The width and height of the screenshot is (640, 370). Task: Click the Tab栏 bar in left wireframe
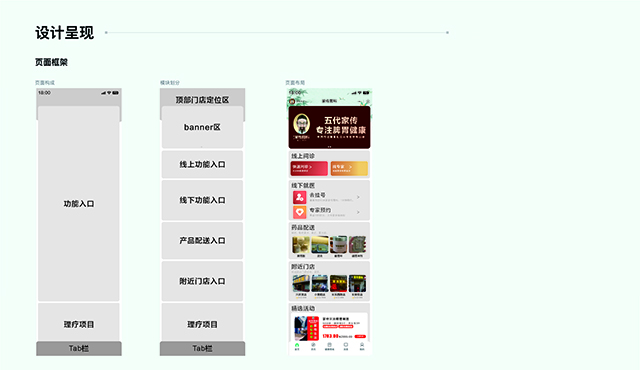pos(79,348)
